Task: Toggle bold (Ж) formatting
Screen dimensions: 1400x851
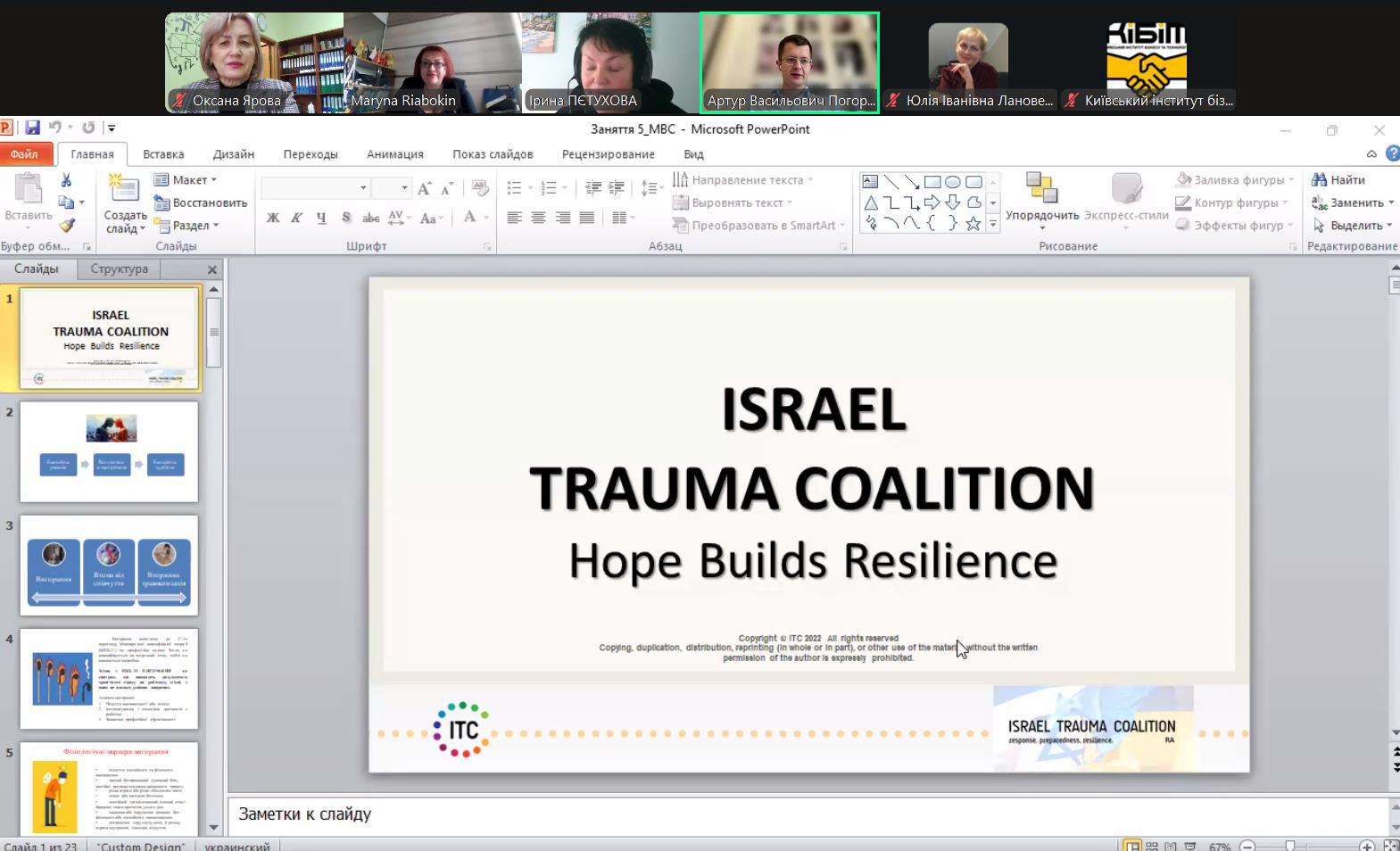Action: 273,218
